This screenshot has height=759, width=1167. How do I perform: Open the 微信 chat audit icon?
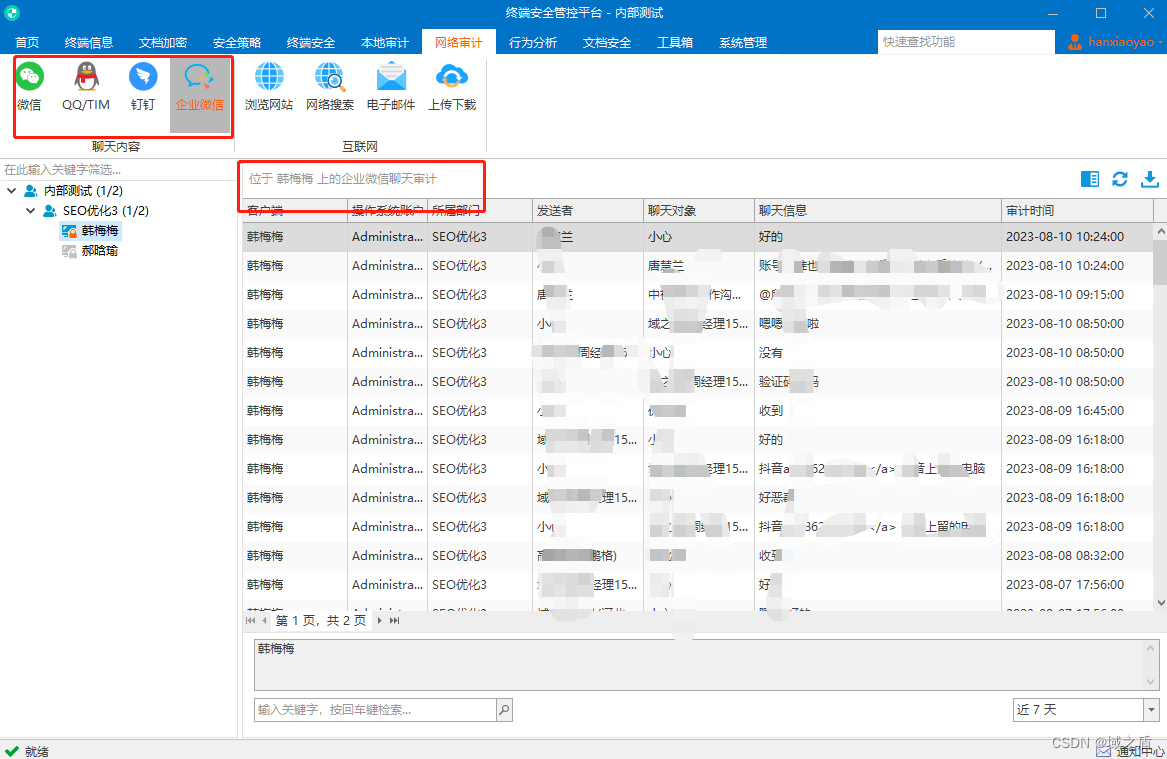(30, 88)
